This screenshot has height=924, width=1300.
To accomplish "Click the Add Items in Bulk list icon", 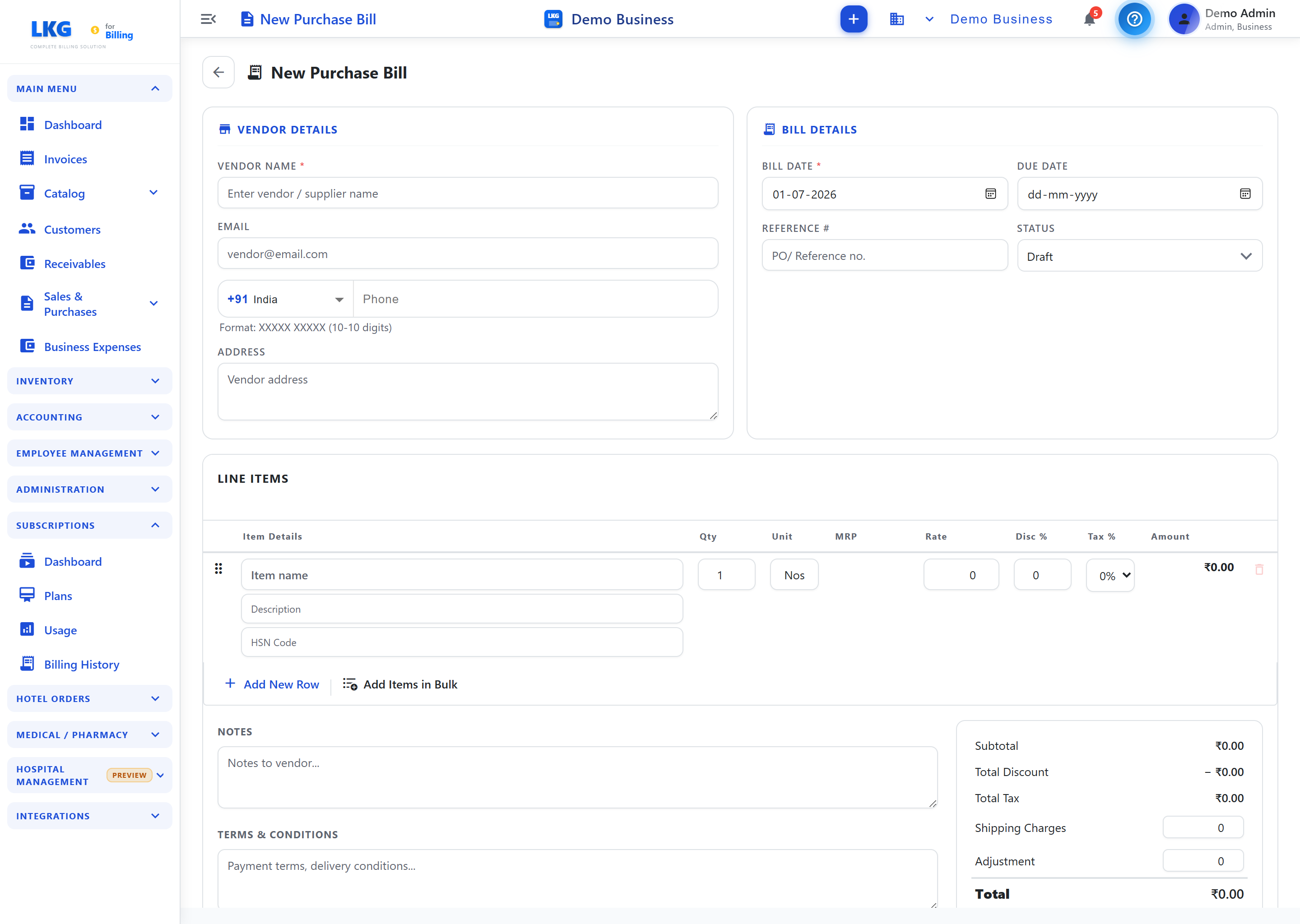I will point(349,684).
